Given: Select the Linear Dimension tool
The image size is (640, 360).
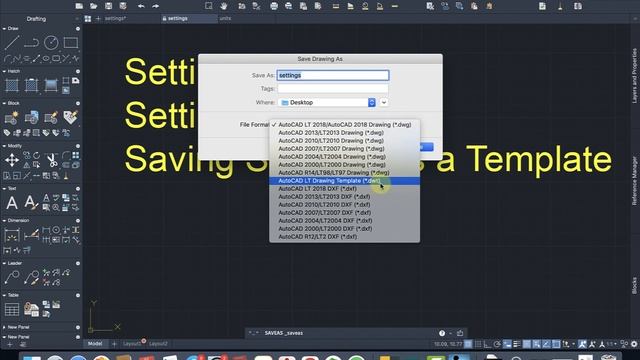Looking at the screenshot, I should tap(12, 235).
